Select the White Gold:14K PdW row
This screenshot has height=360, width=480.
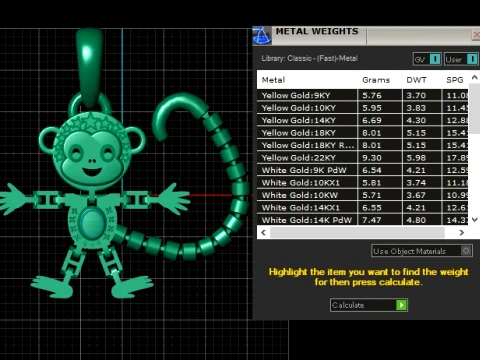(363, 220)
